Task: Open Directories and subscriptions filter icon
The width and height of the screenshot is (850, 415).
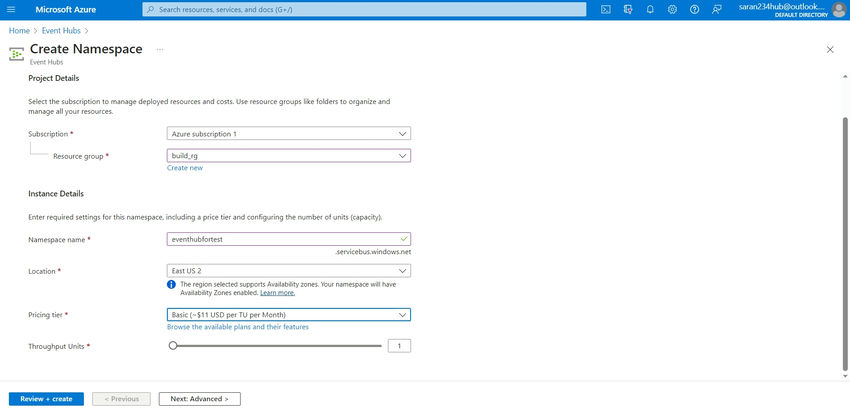Action: click(x=628, y=9)
